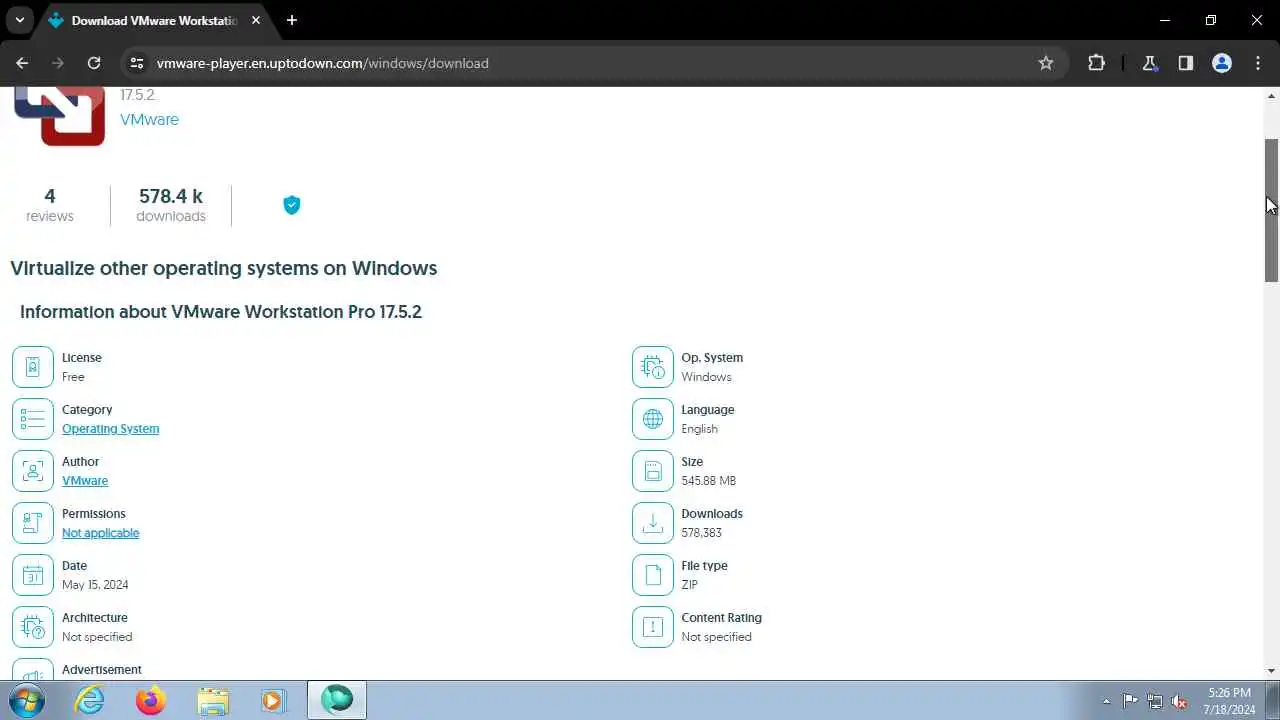Click the License info icon
The height and width of the screenshot is (720, 1280).
tap(33, 367)
